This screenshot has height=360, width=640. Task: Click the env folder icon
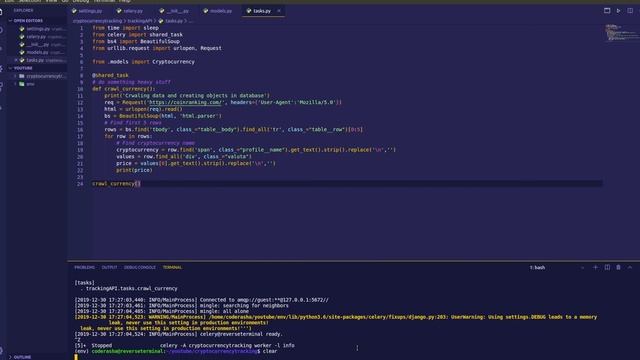coord(22,84)
